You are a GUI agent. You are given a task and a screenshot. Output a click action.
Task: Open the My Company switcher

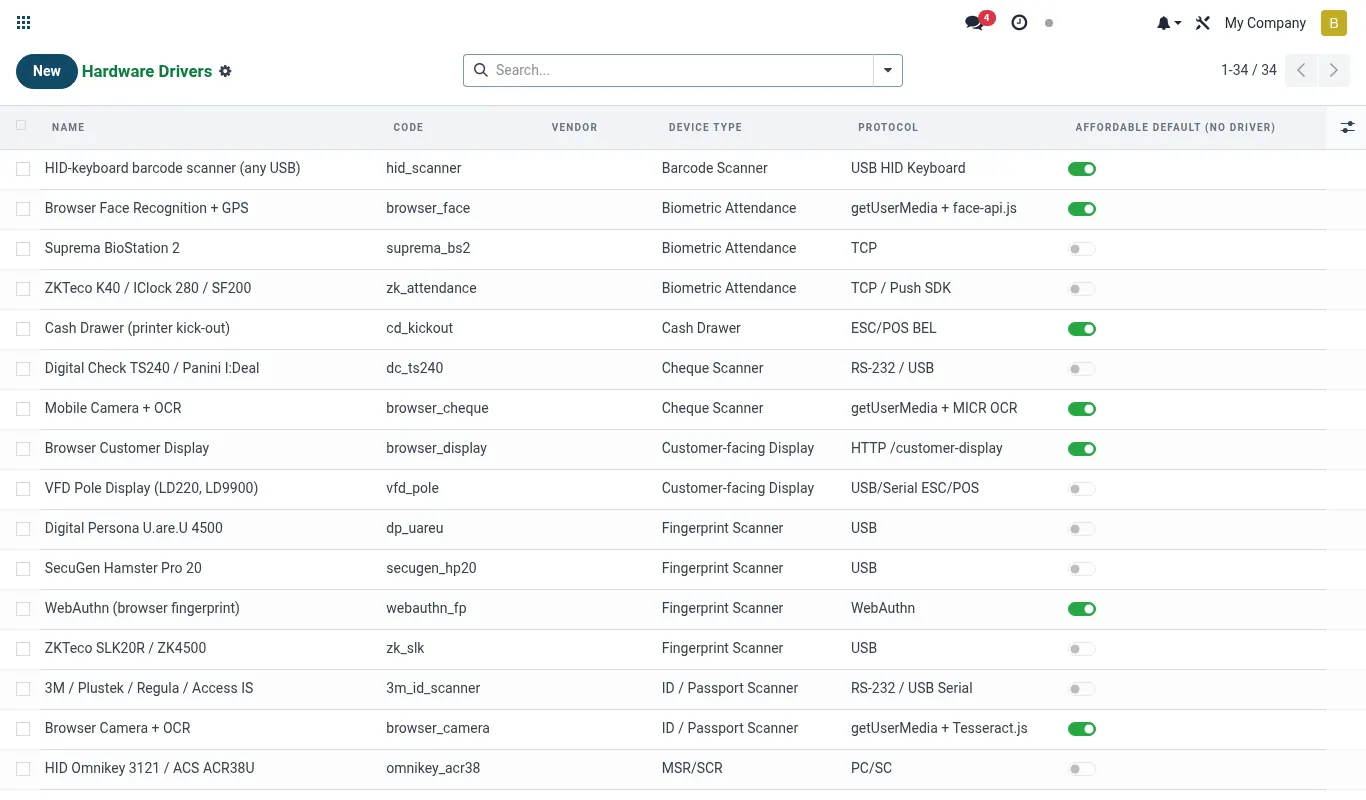[x=1265, y=23]
